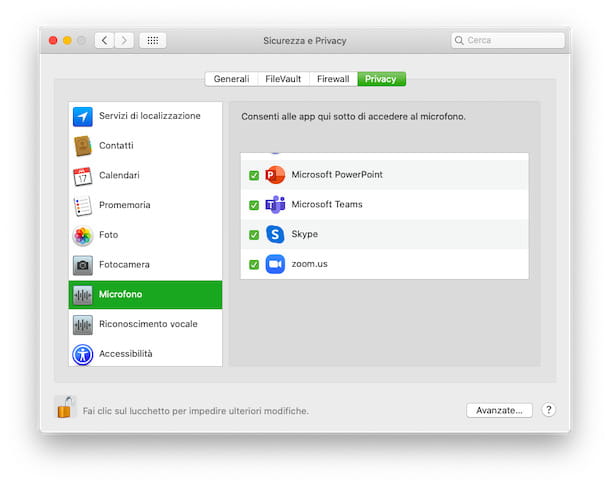
Task: Click the Microfono waveform icon
Action: coord(82,295)
